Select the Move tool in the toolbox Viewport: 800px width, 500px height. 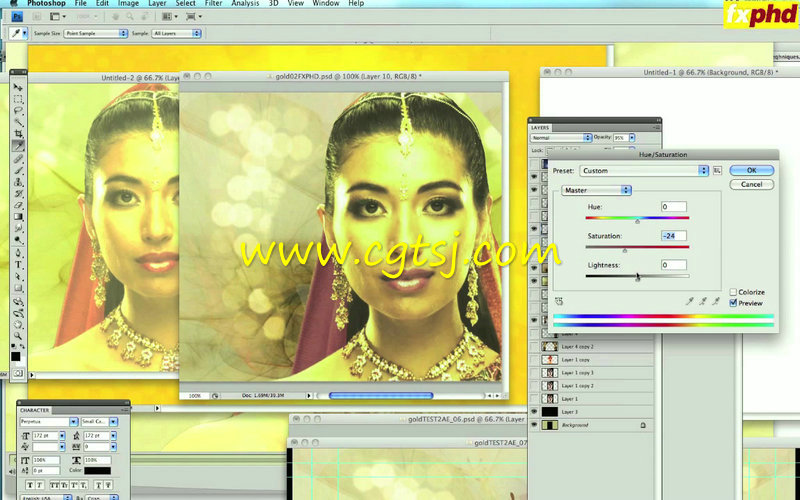pyautogui.click(x=18, y=87)
